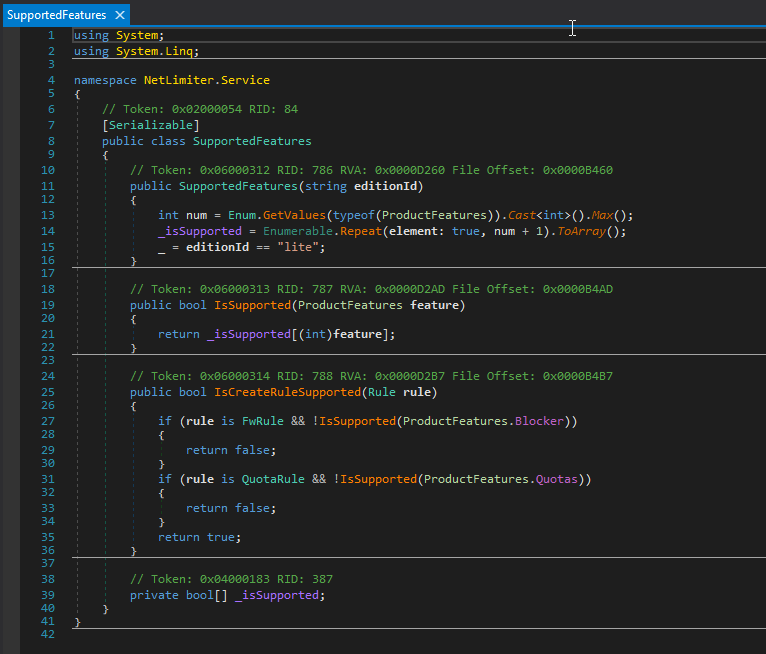Screen dimensions: 766x654
Task: Click the feature parameter on line 19
Action: pos(434,305)
